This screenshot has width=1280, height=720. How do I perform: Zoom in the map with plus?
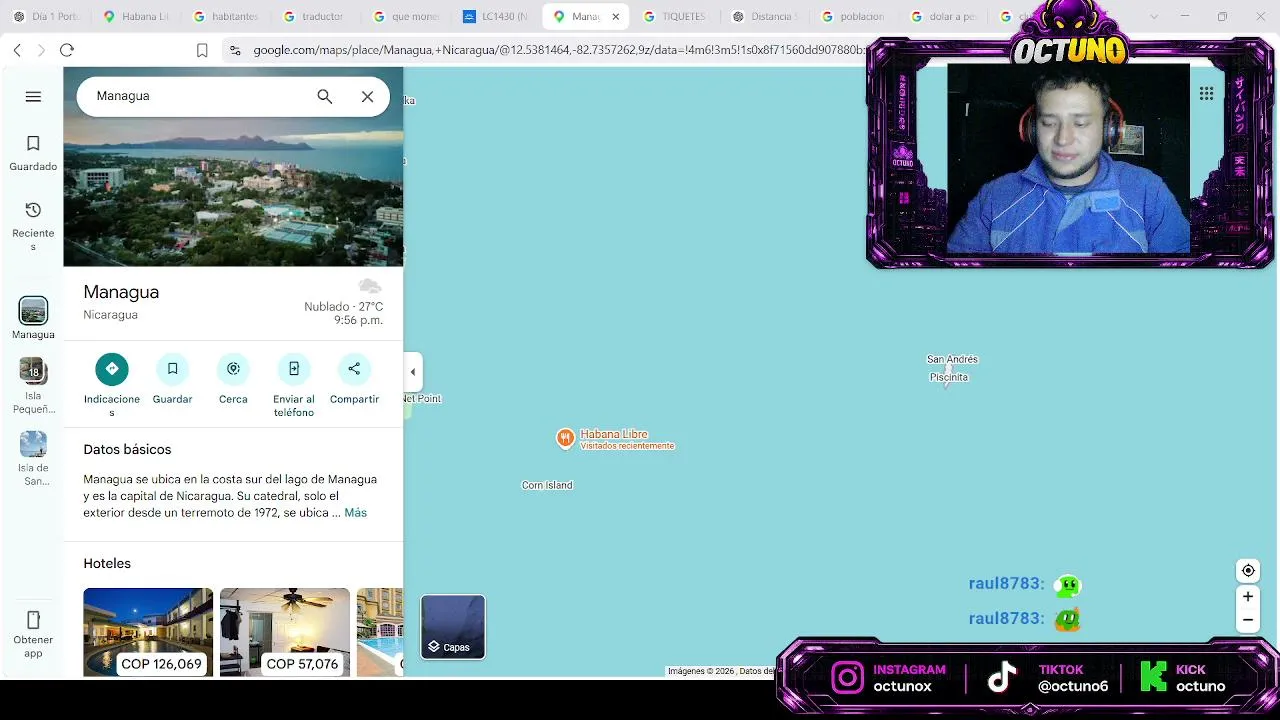pos(1248,597)
